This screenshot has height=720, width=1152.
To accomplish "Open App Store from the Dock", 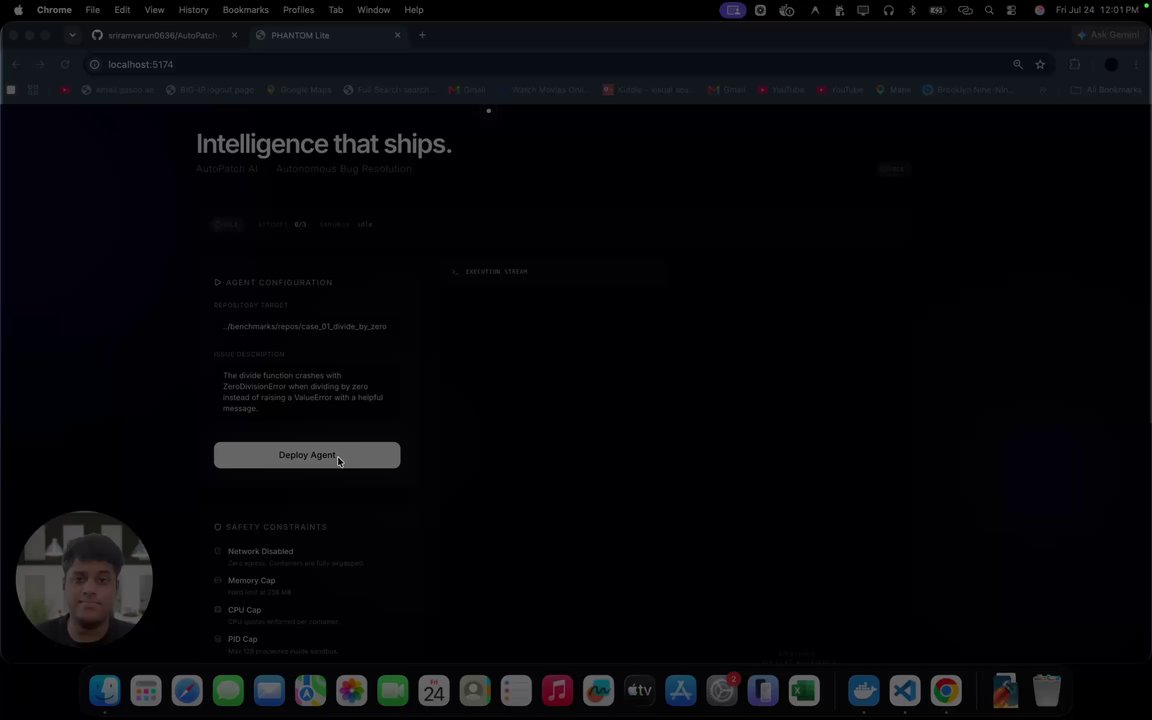I will point(681,691).
